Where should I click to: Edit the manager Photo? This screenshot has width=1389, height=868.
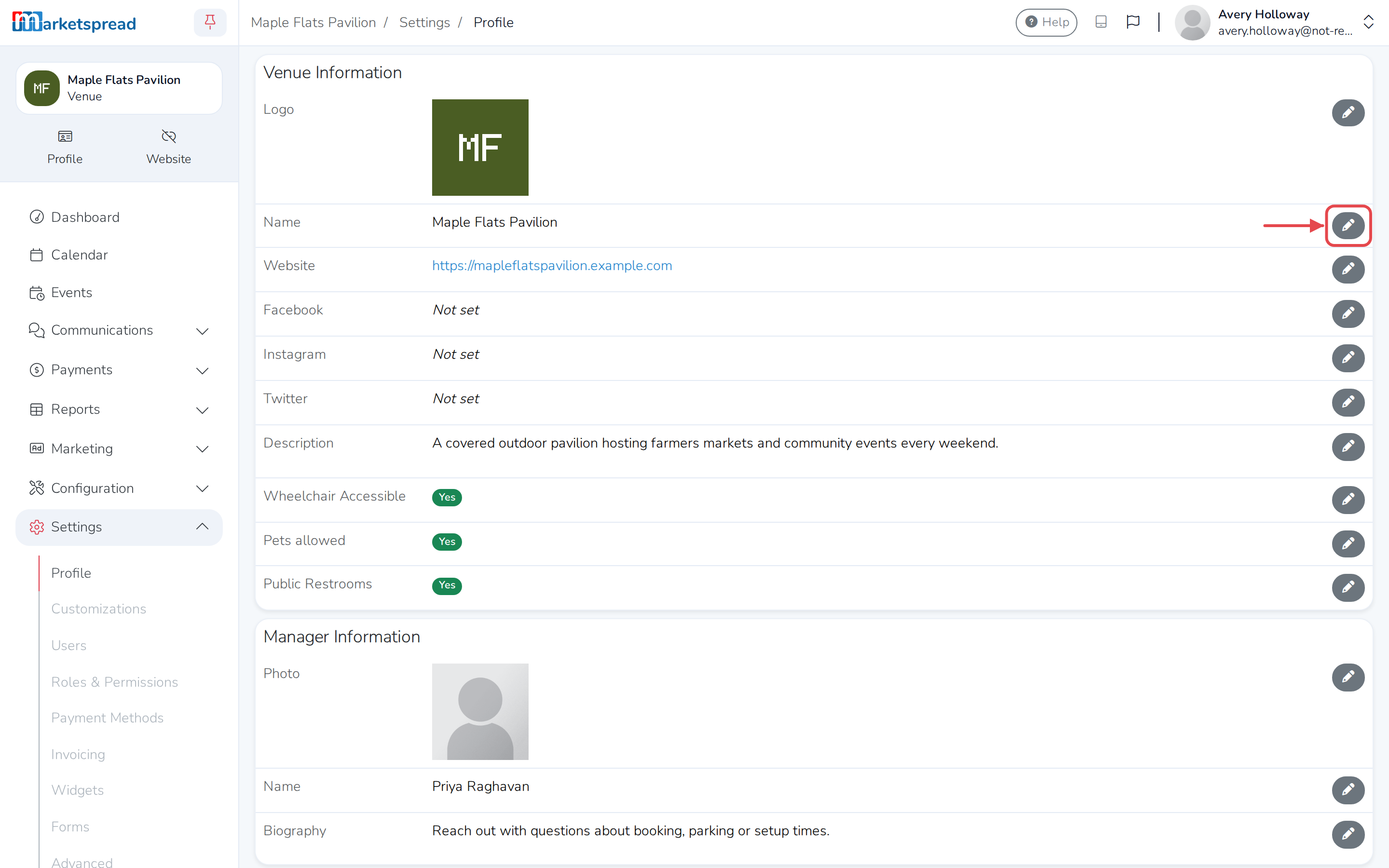coord(1348,678)
